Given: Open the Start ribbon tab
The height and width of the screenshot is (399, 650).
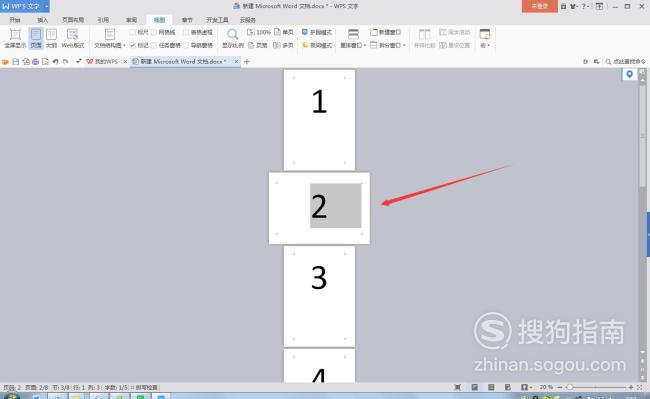Looking at the screenshot, I should click(x=15, y=20).
